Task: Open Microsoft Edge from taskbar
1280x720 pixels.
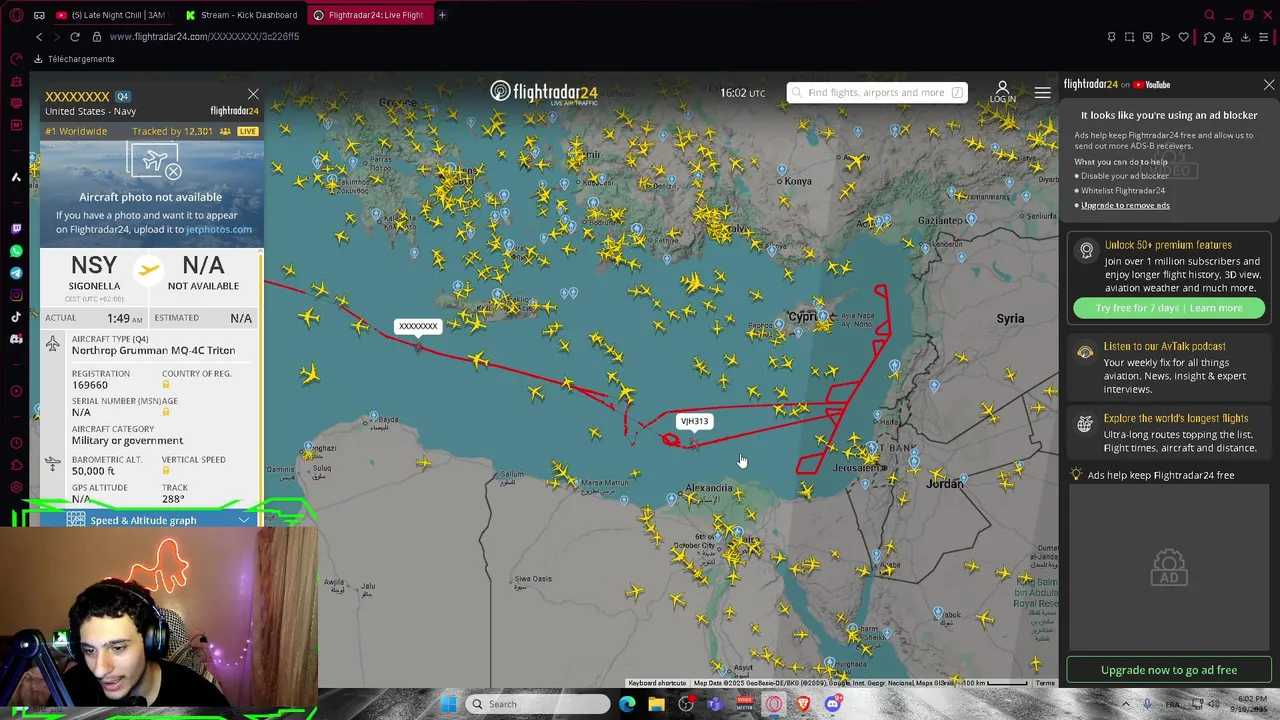Action: [x=627, y=704]
